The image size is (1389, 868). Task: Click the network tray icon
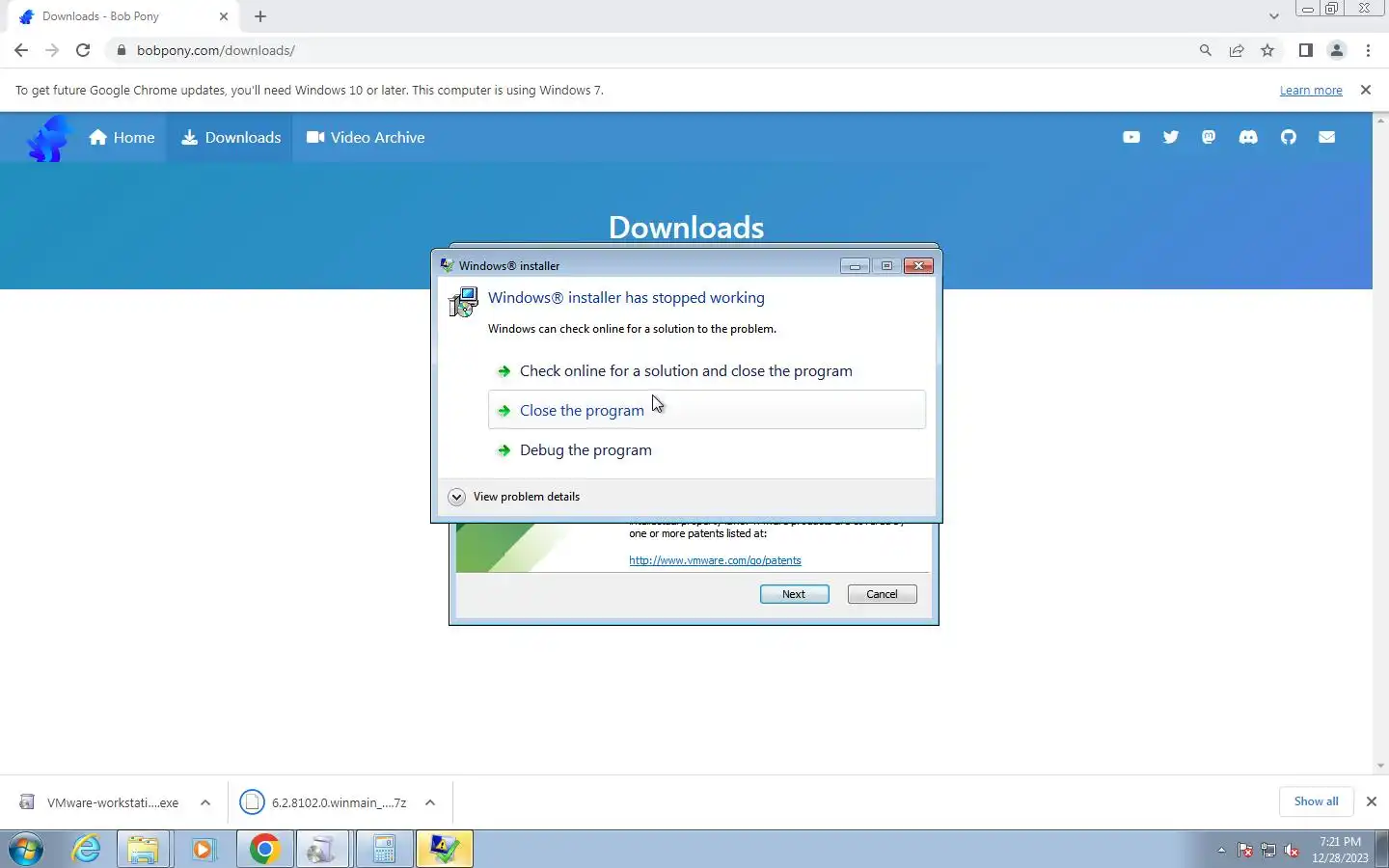tap(1268, 851)
